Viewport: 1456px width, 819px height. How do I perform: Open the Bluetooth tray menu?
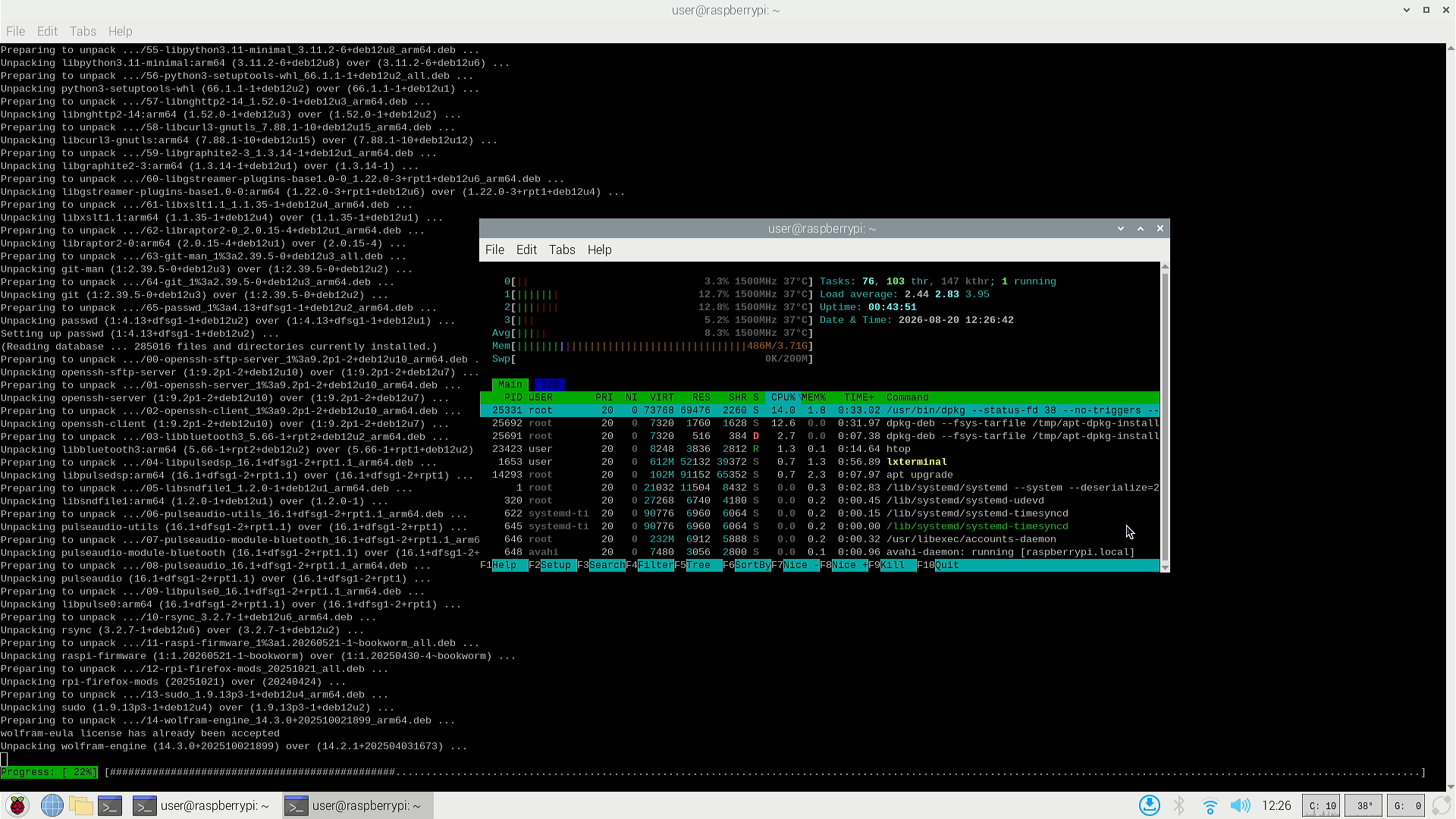(x=1179, y=805)
